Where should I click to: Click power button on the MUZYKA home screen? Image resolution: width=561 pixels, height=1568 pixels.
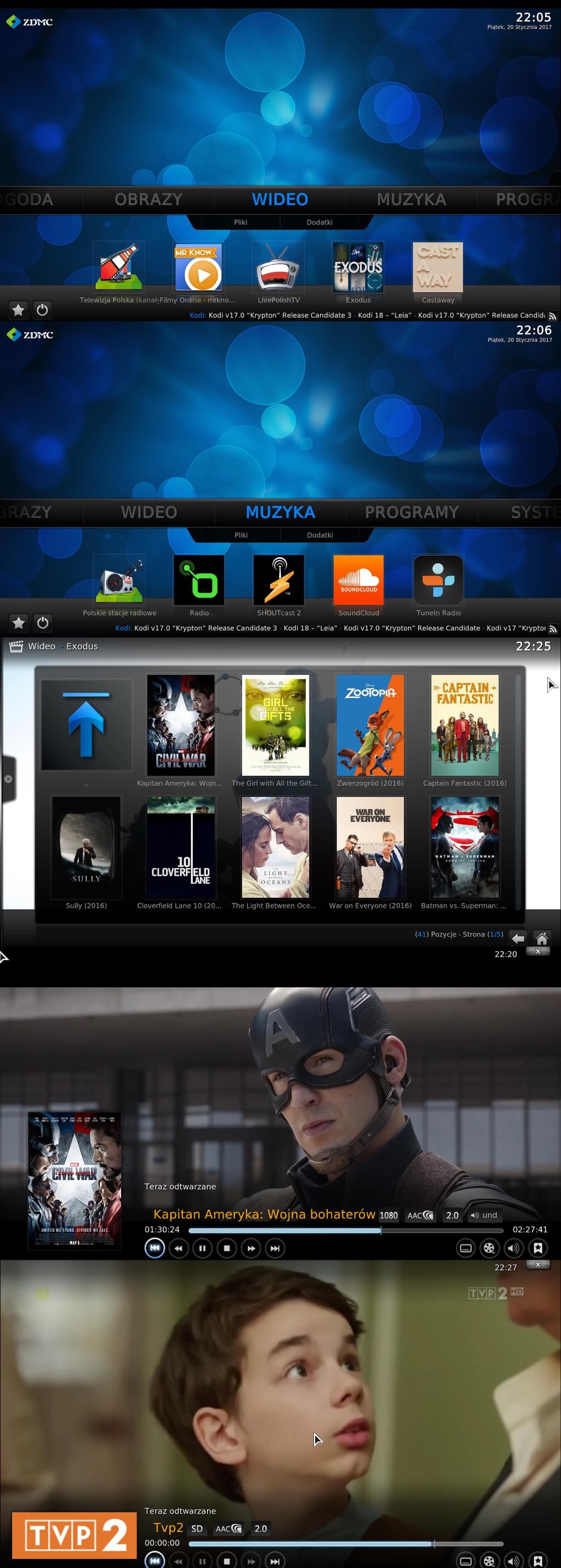[43, 623]
